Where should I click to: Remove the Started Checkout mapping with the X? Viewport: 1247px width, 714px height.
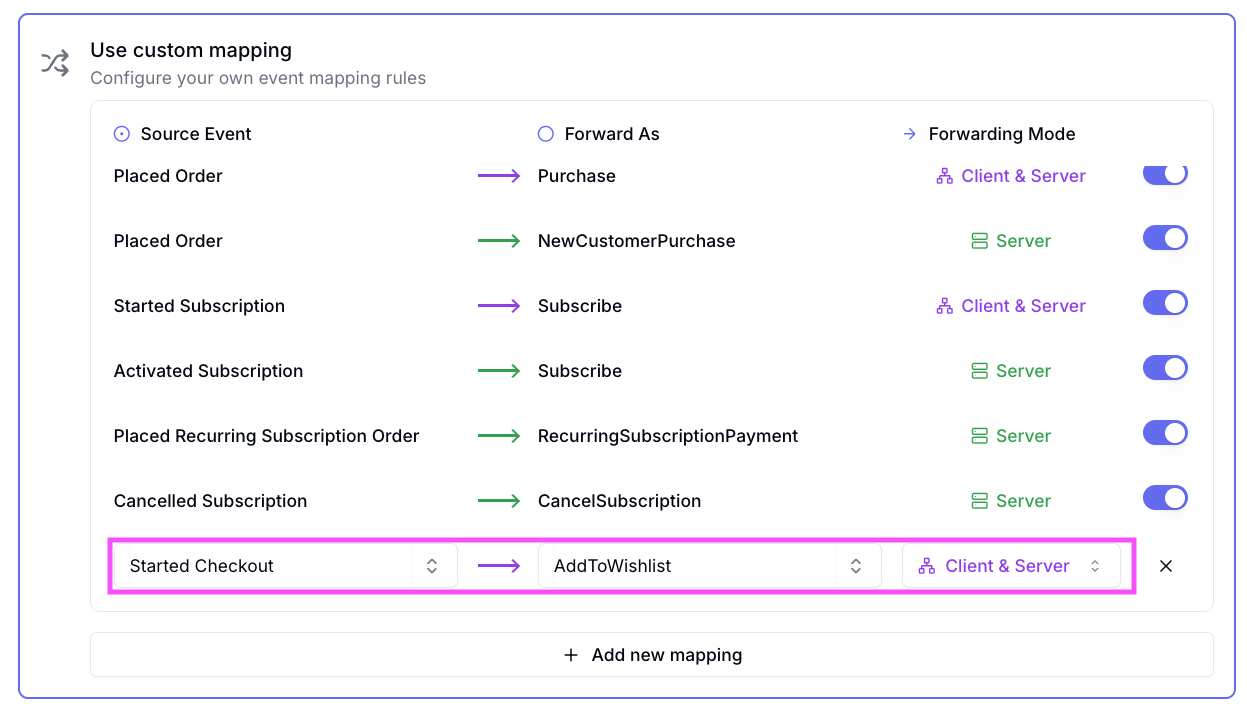tap(1165, 565)
